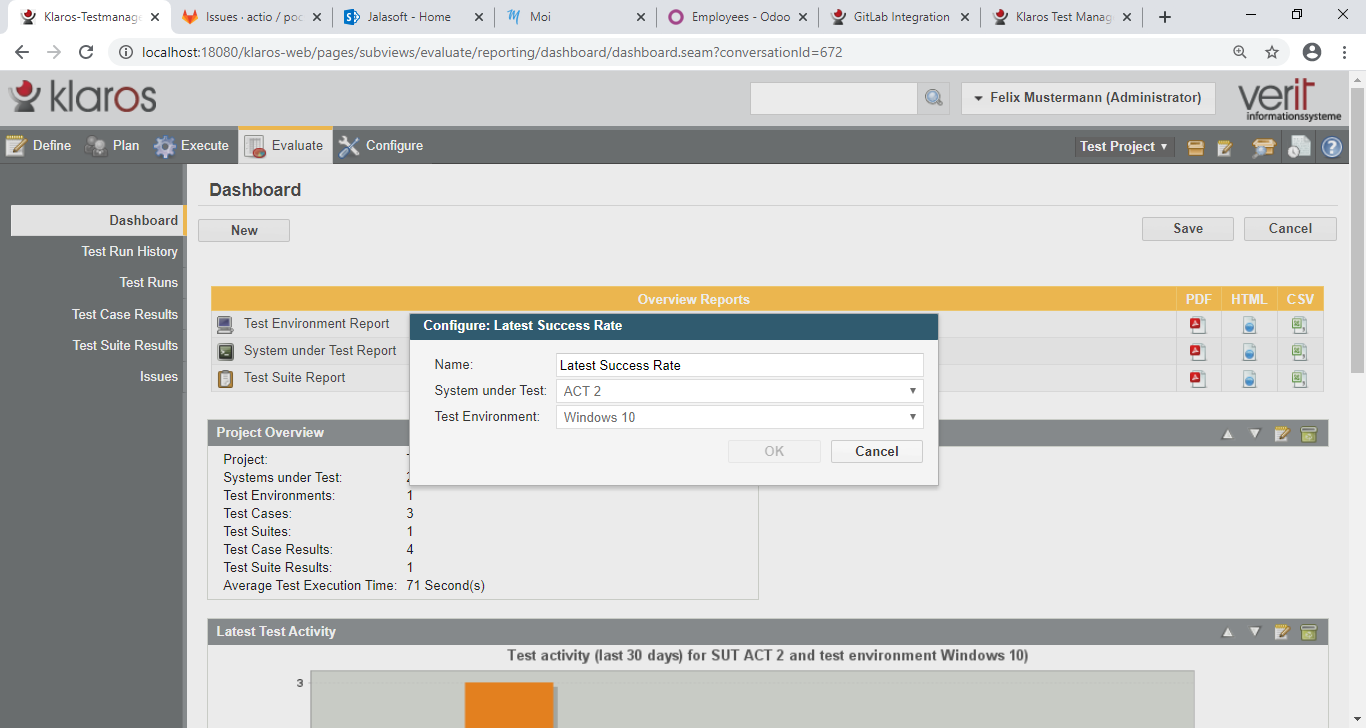Screen dimensions: 1366x728
Task: Open HTML version of System under Test Report
Action: (1249, 351)
